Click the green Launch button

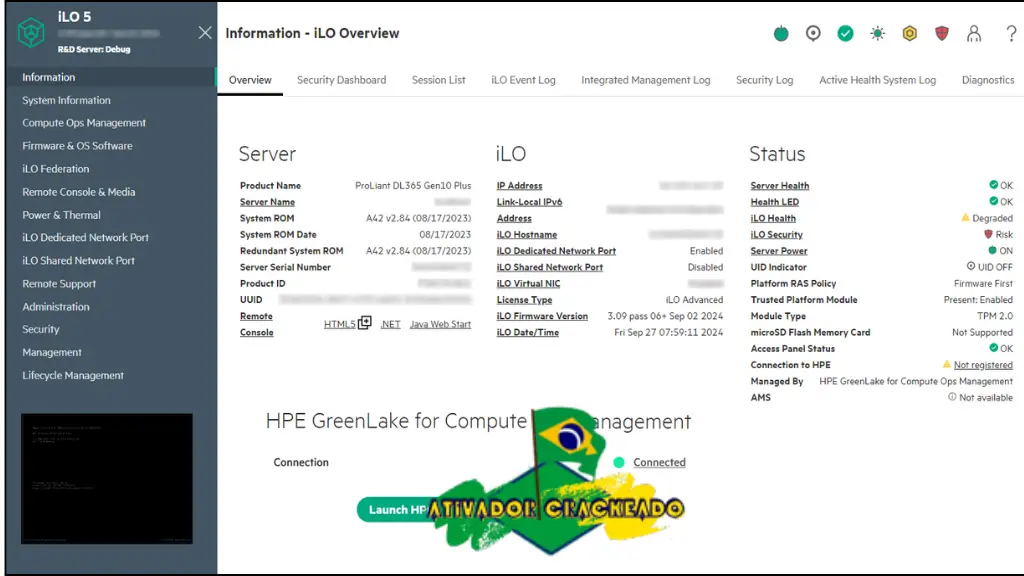pos(395,509)
